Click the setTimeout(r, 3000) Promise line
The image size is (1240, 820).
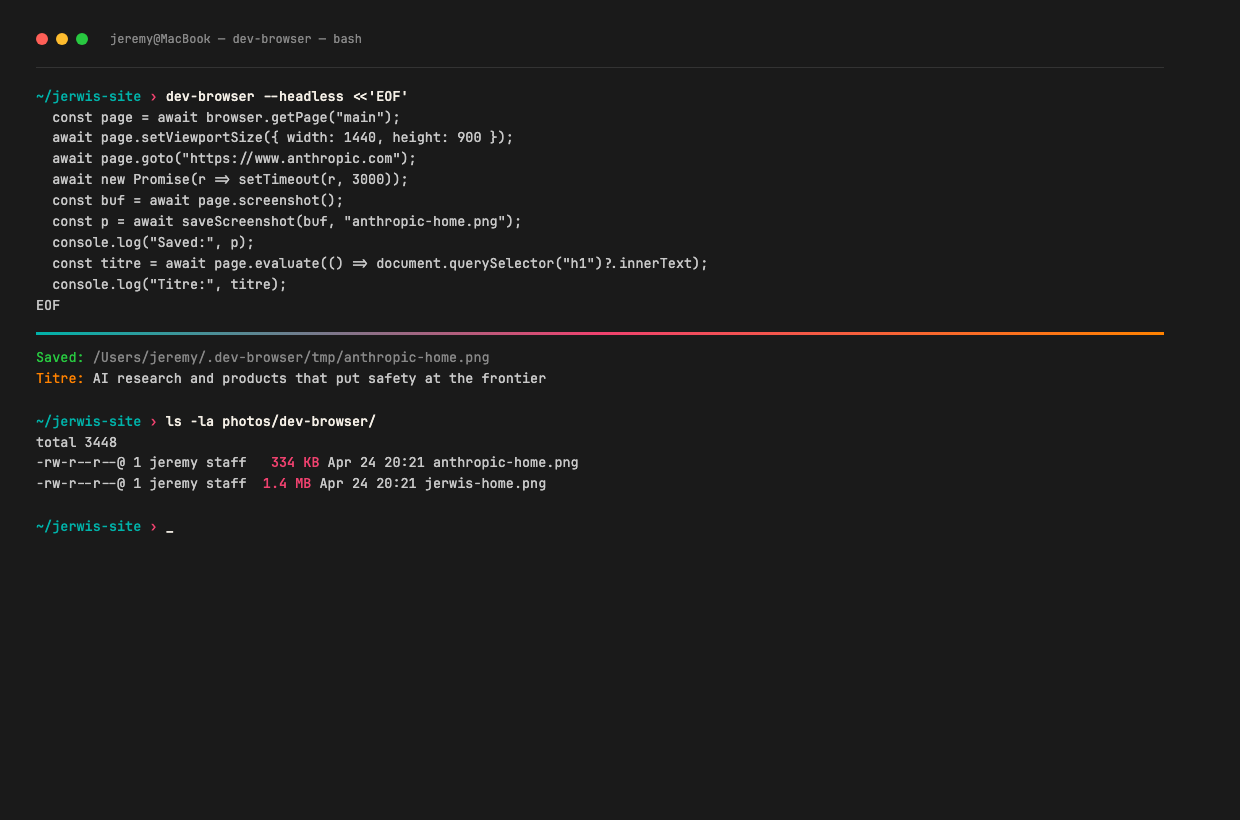click(230, 180)
